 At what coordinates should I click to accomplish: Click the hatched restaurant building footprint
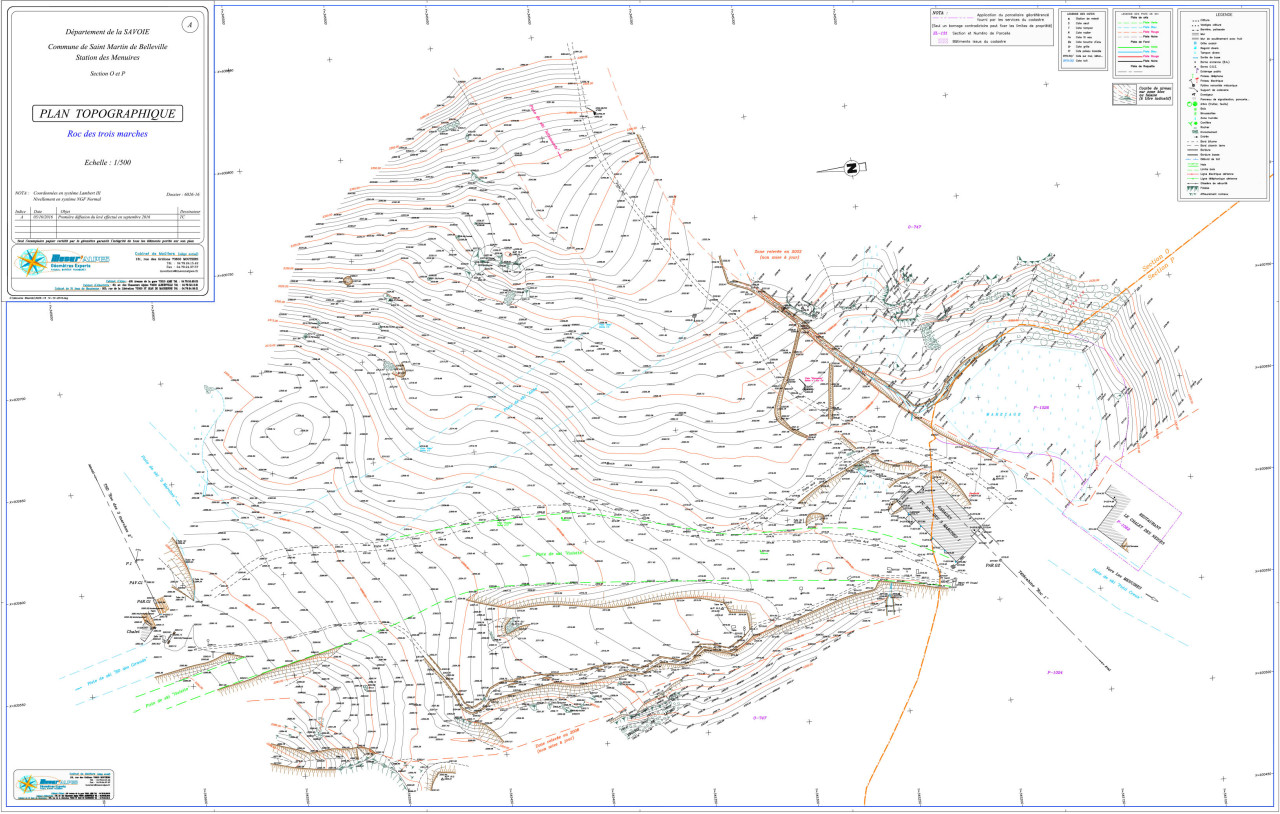[x=1114, y=516]
